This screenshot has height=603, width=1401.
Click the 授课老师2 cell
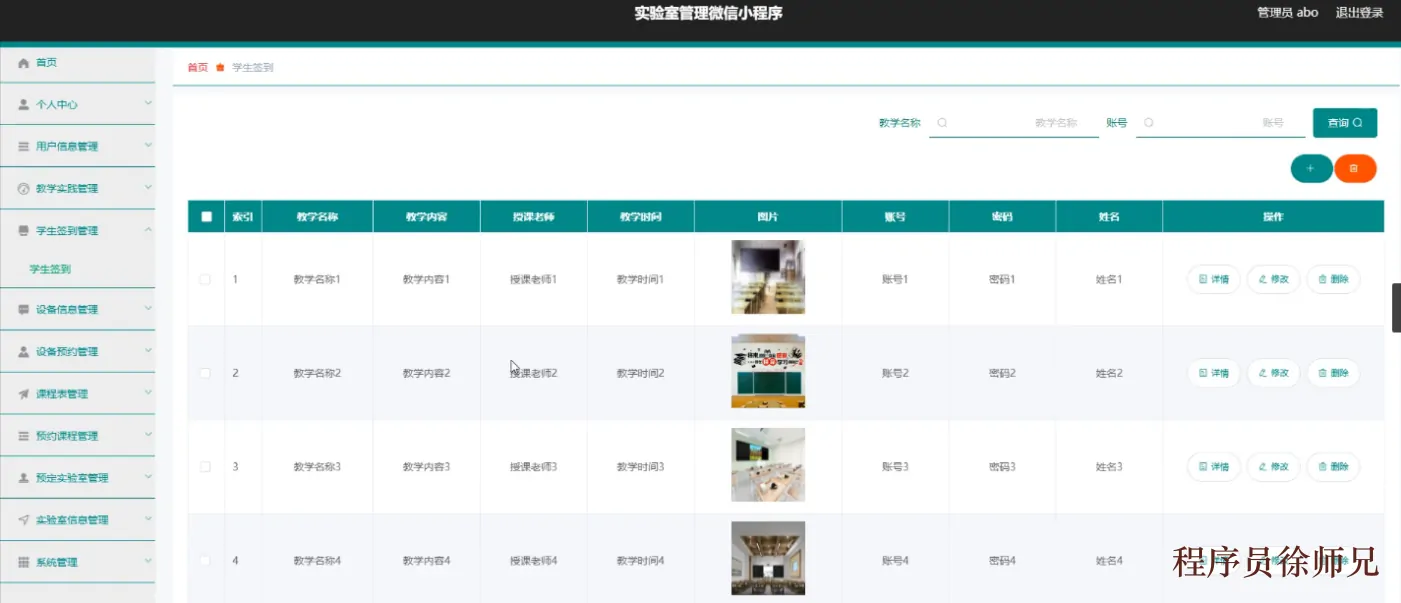(534, 373)
